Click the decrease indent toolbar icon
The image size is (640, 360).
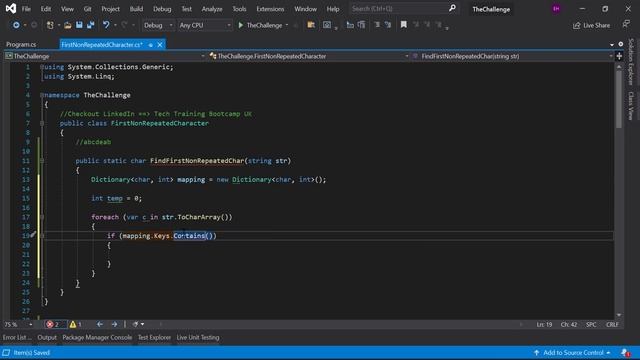point(350,25)
